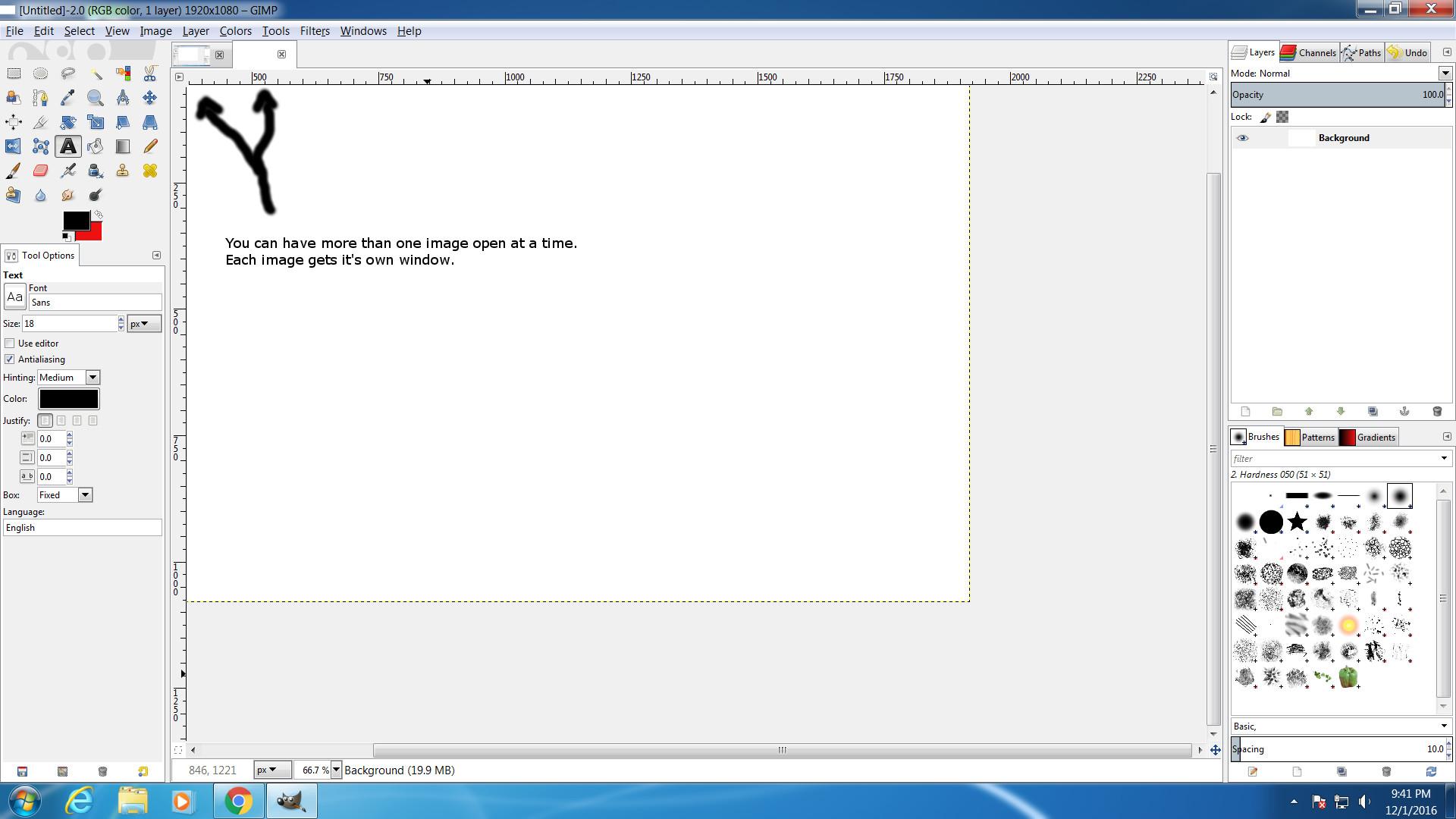Expand the Box Fixed dropdown
Screen dimensions: 1456x819
click(85, 495)
